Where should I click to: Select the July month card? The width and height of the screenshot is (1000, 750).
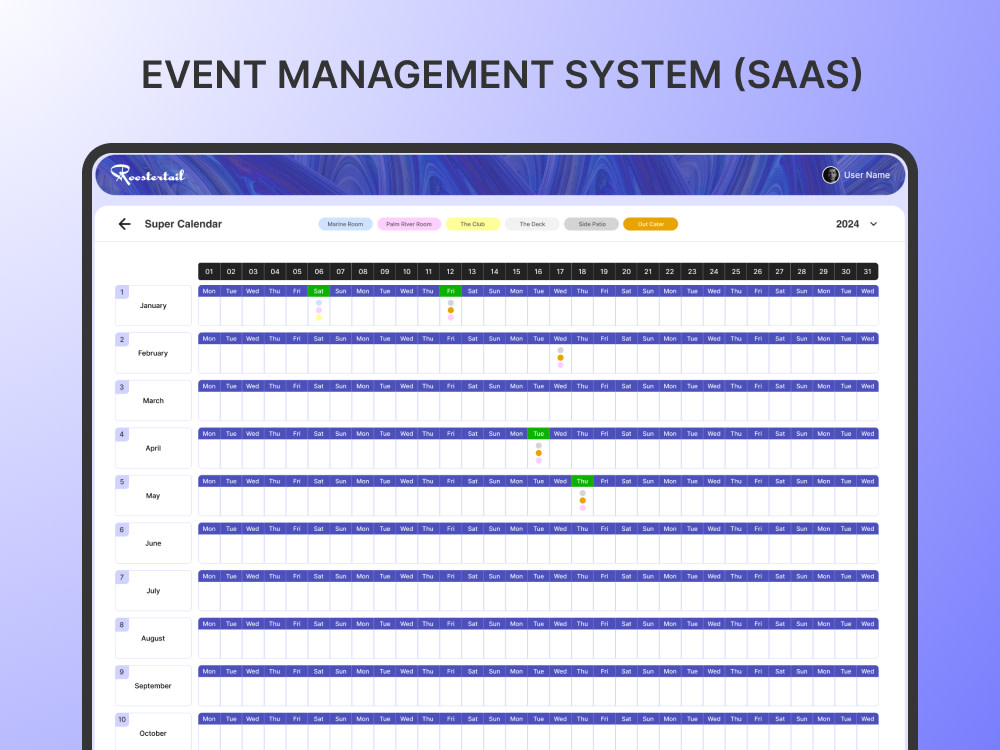click(x=153, y=591)
